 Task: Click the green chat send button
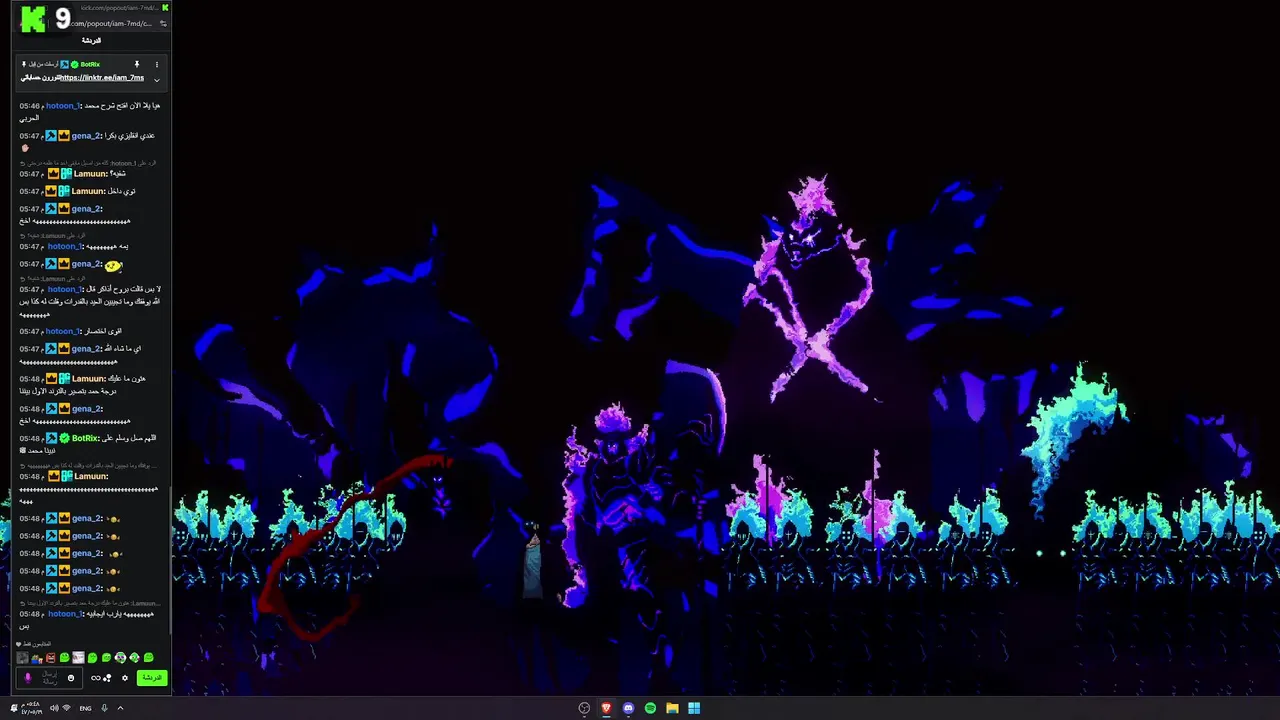pyautogui.click(x=152, y=678)
